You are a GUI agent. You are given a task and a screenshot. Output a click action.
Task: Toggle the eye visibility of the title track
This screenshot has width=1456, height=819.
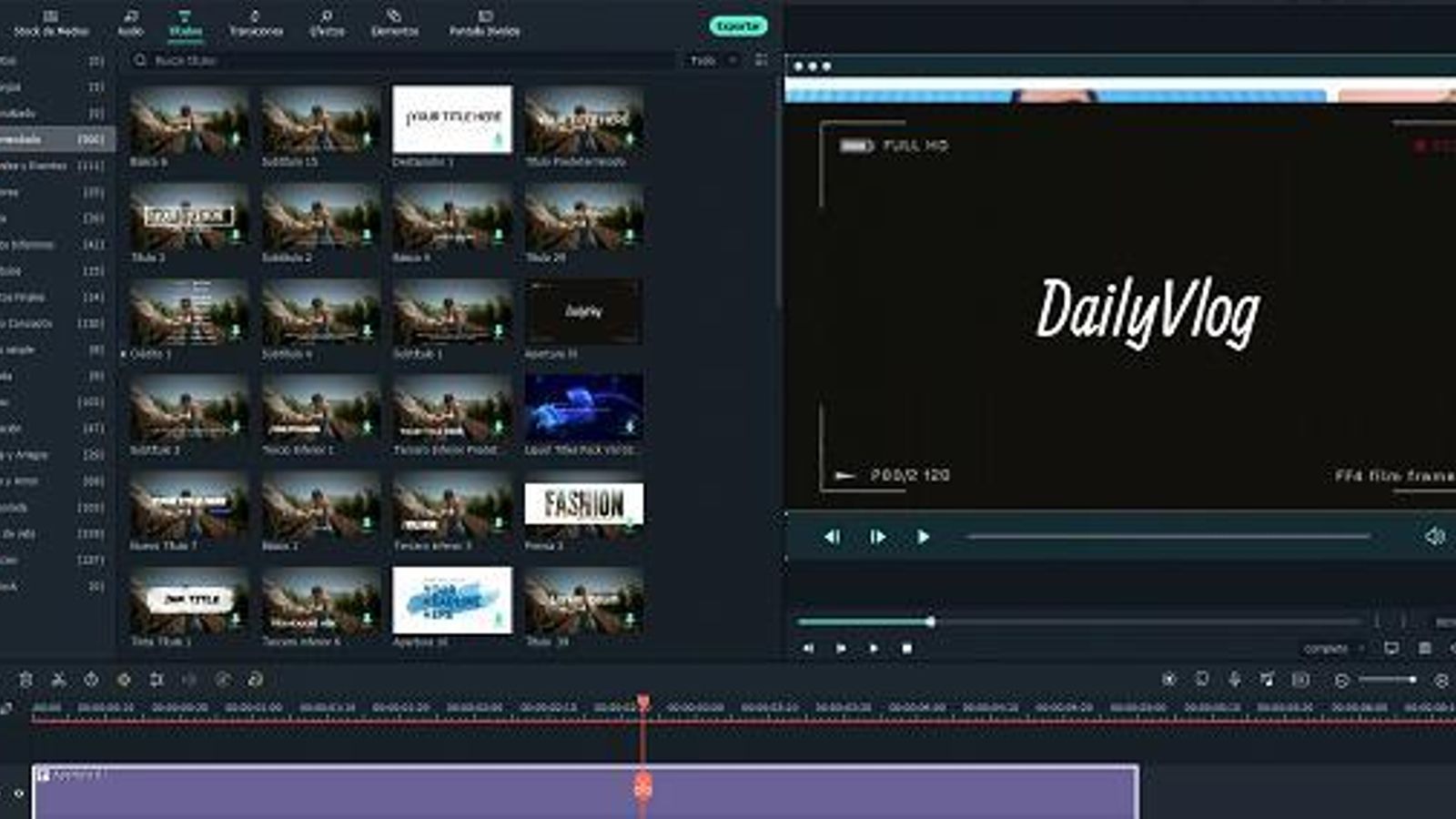[18, 794]
